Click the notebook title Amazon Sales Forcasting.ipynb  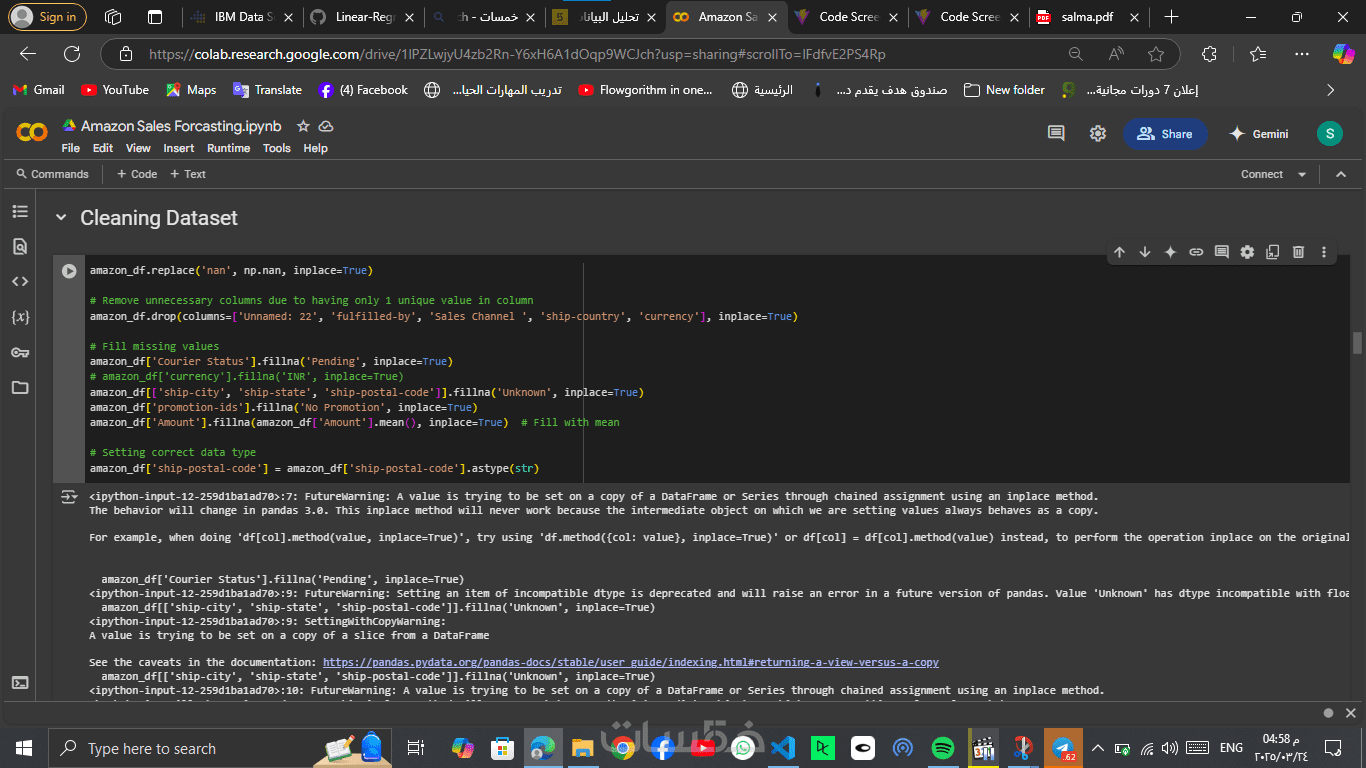(x=181, y=126)
